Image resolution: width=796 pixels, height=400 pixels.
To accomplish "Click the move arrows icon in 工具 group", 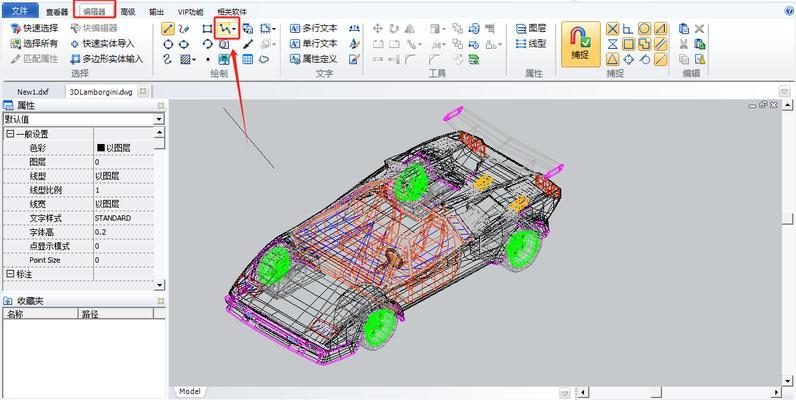I will (x=378, y=29).
